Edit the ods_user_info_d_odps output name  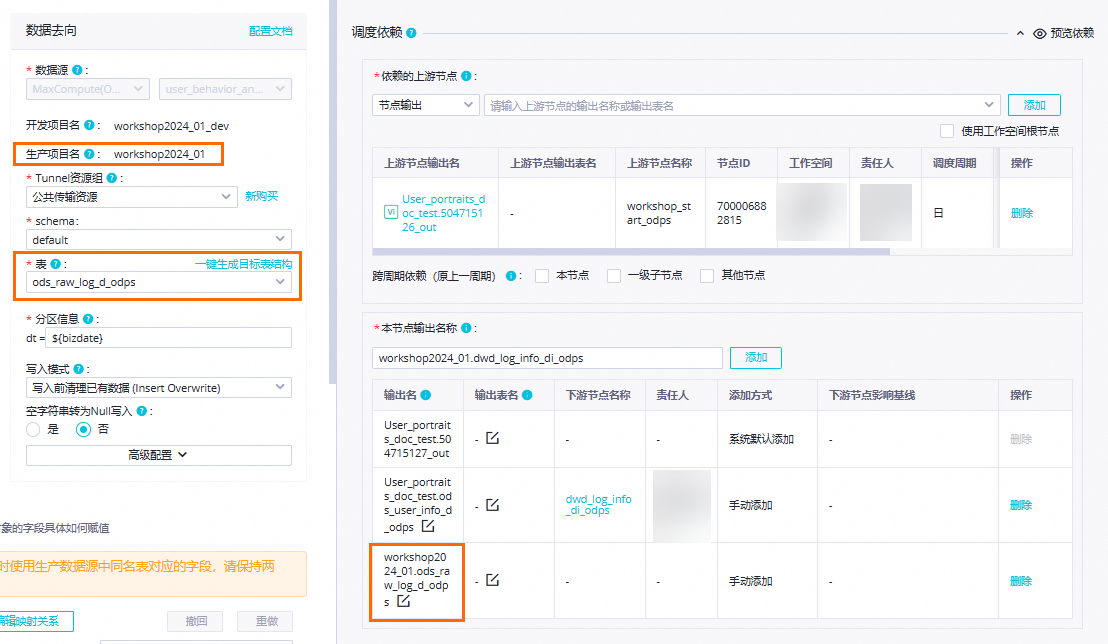428,526
